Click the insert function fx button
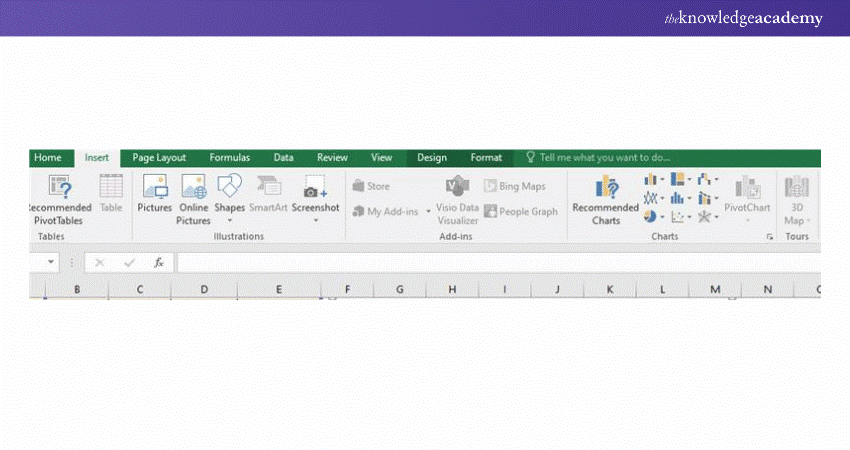This screenshot has height=450, width=850. tap(158, 262)
